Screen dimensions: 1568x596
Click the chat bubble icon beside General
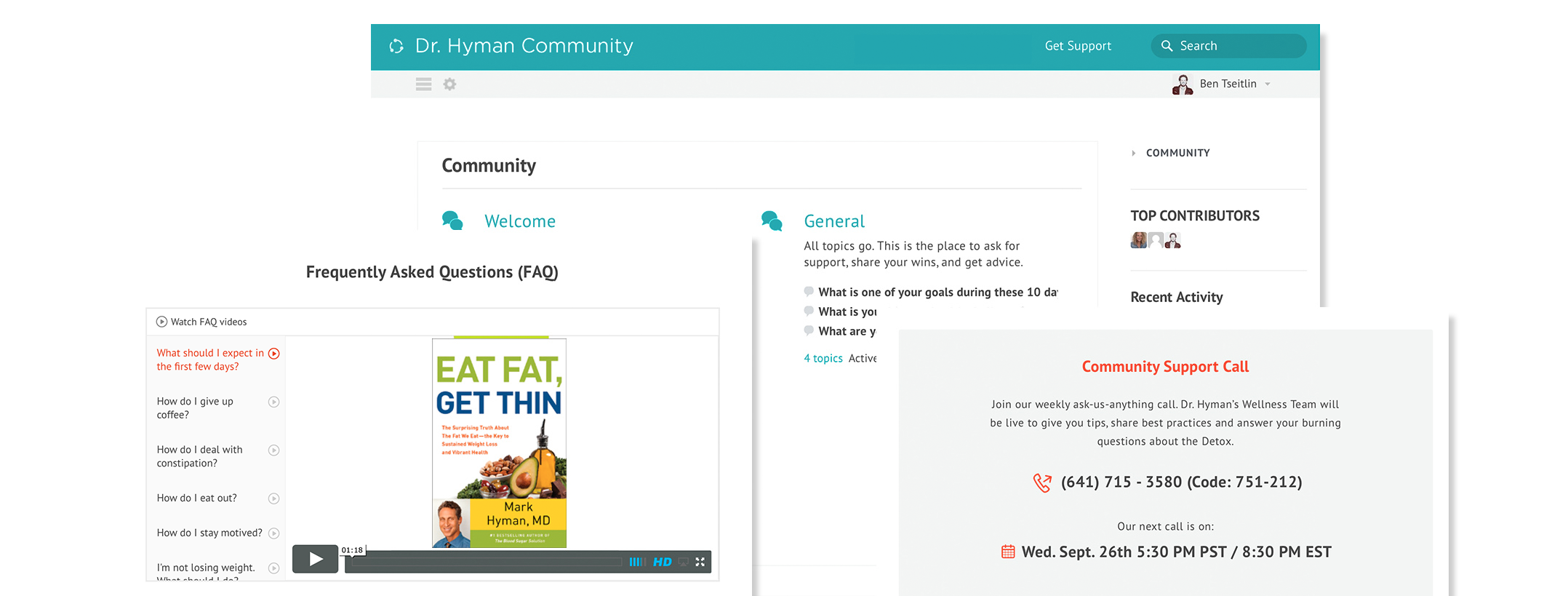pyautogui.click(x=772, y=221)
